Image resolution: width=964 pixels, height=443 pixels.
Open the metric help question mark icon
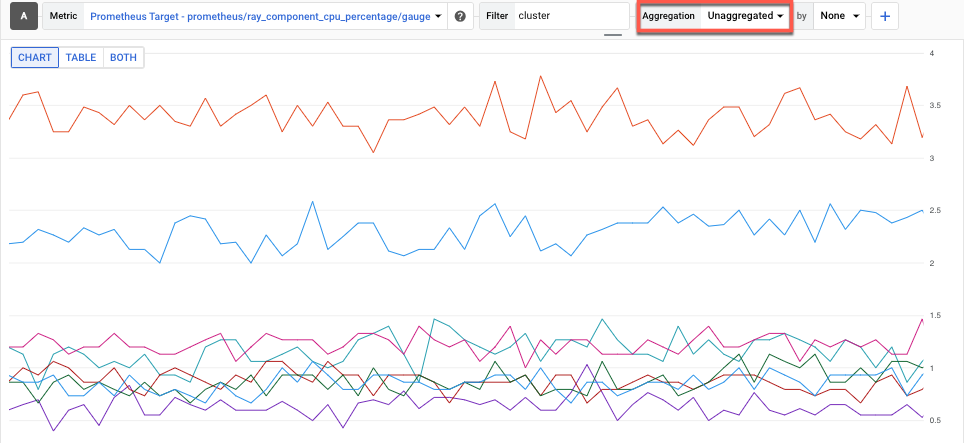460,16
